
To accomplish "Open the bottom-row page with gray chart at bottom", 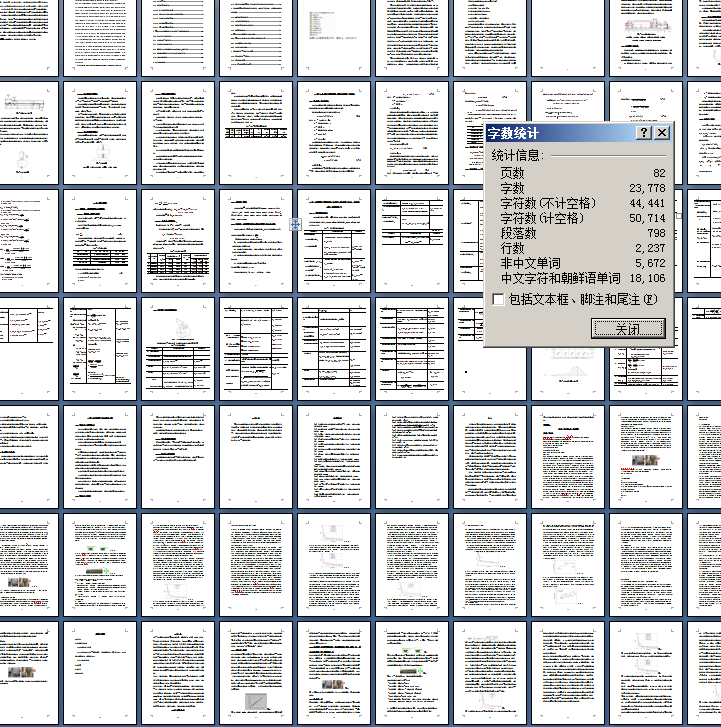I will coord(256,673).
